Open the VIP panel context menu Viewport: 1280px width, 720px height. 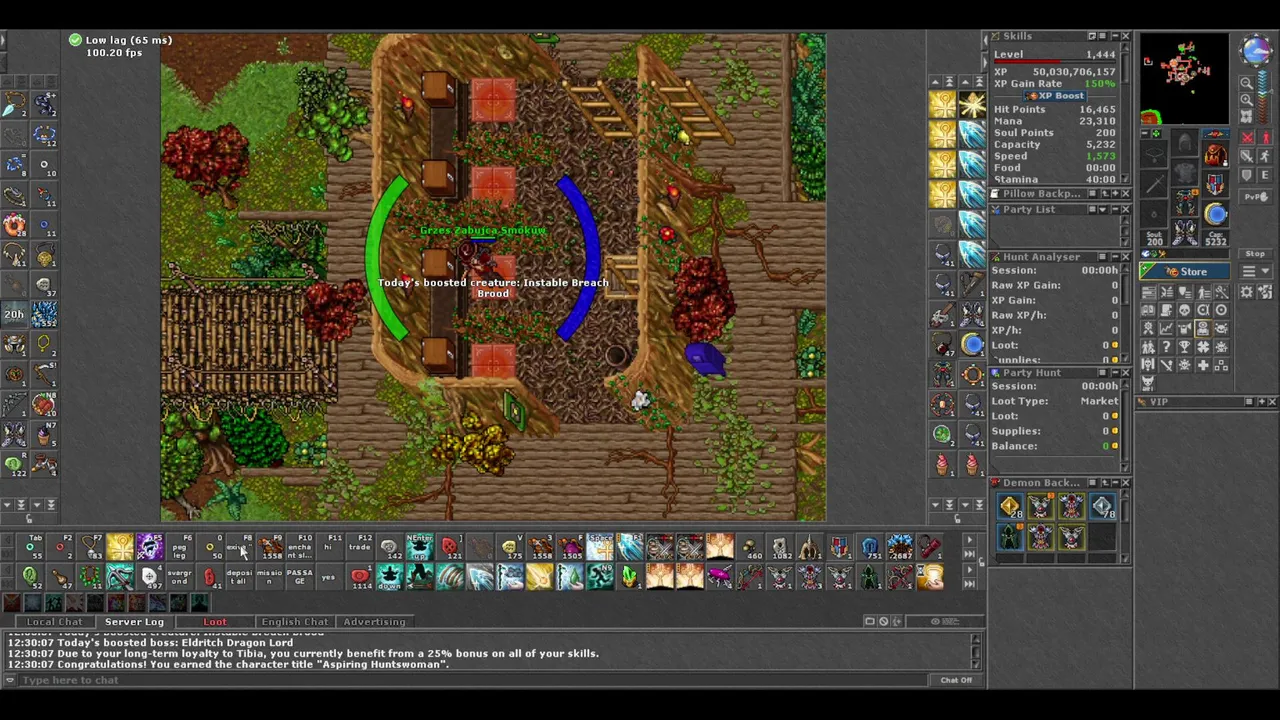1249,401
